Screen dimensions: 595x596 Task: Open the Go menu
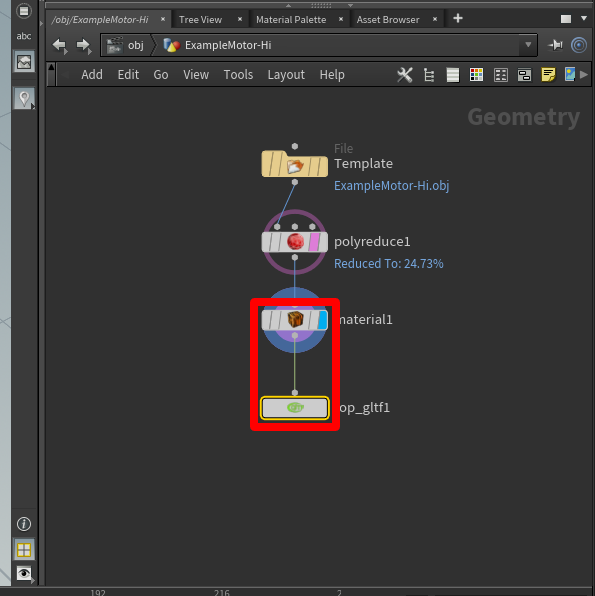click(161, 74)
